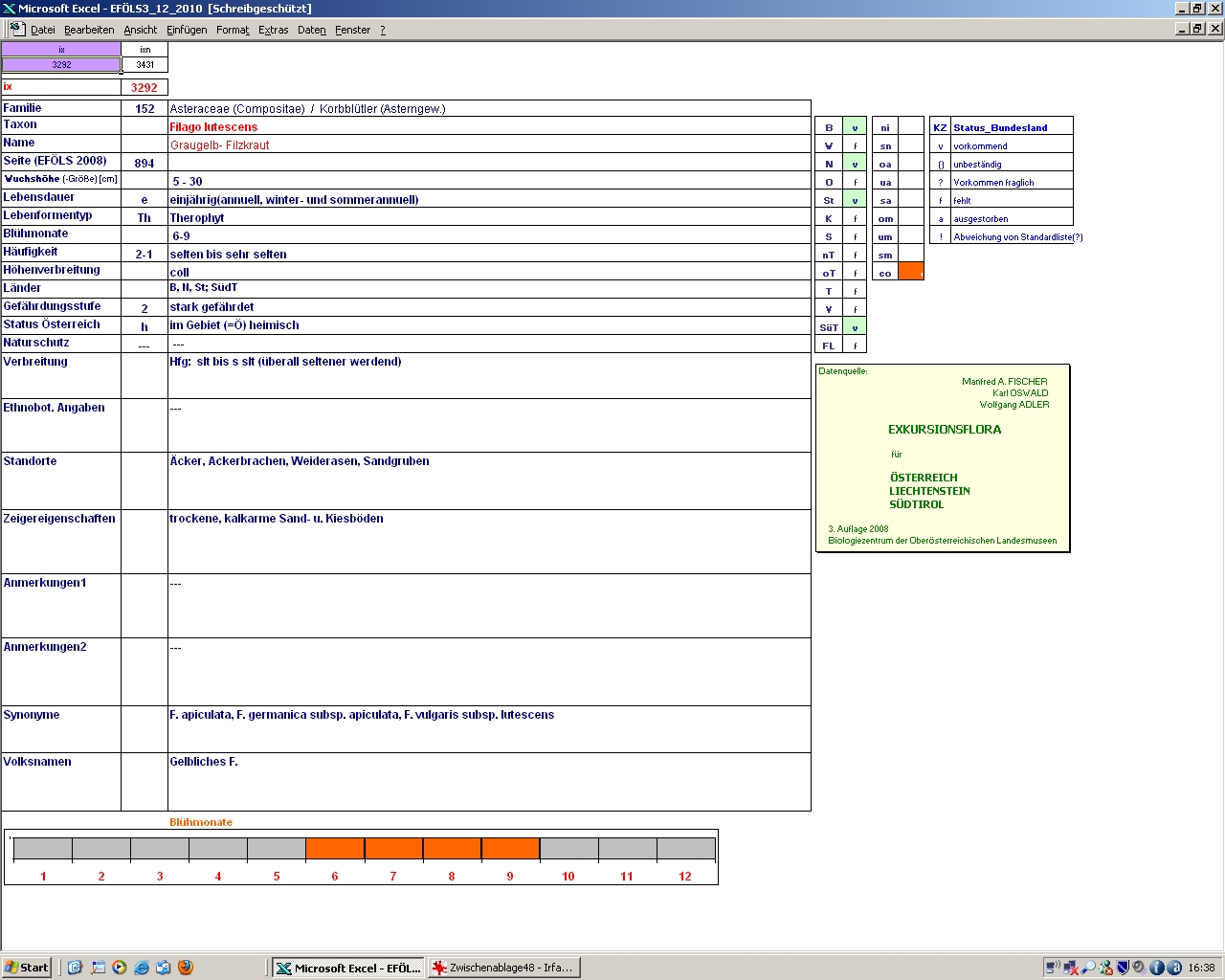
Task: Open the Ansicht menu
Action: click(140, 30)
